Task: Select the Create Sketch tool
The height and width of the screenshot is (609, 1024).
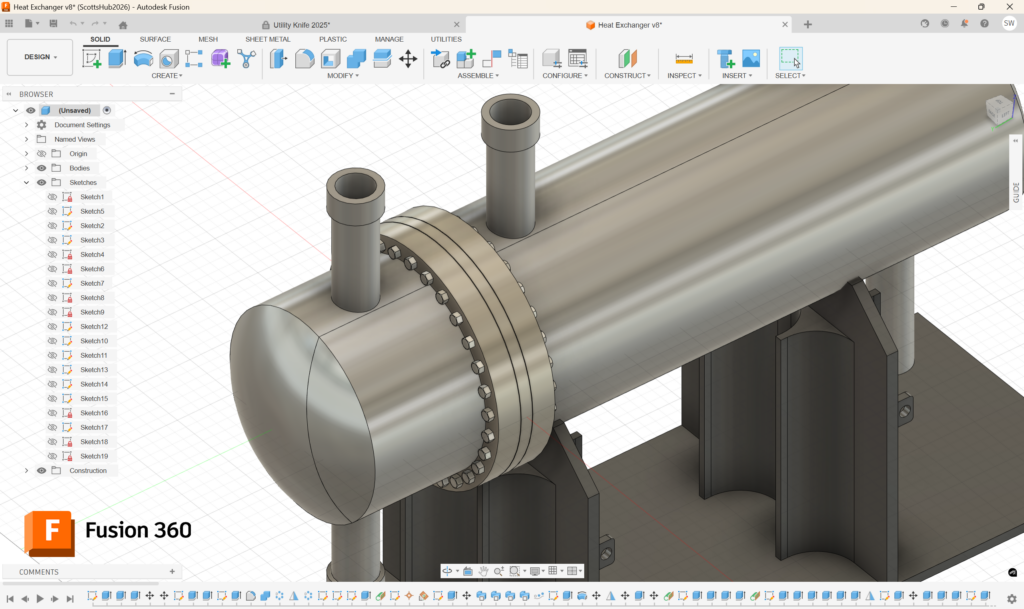Action: [91, 59]
